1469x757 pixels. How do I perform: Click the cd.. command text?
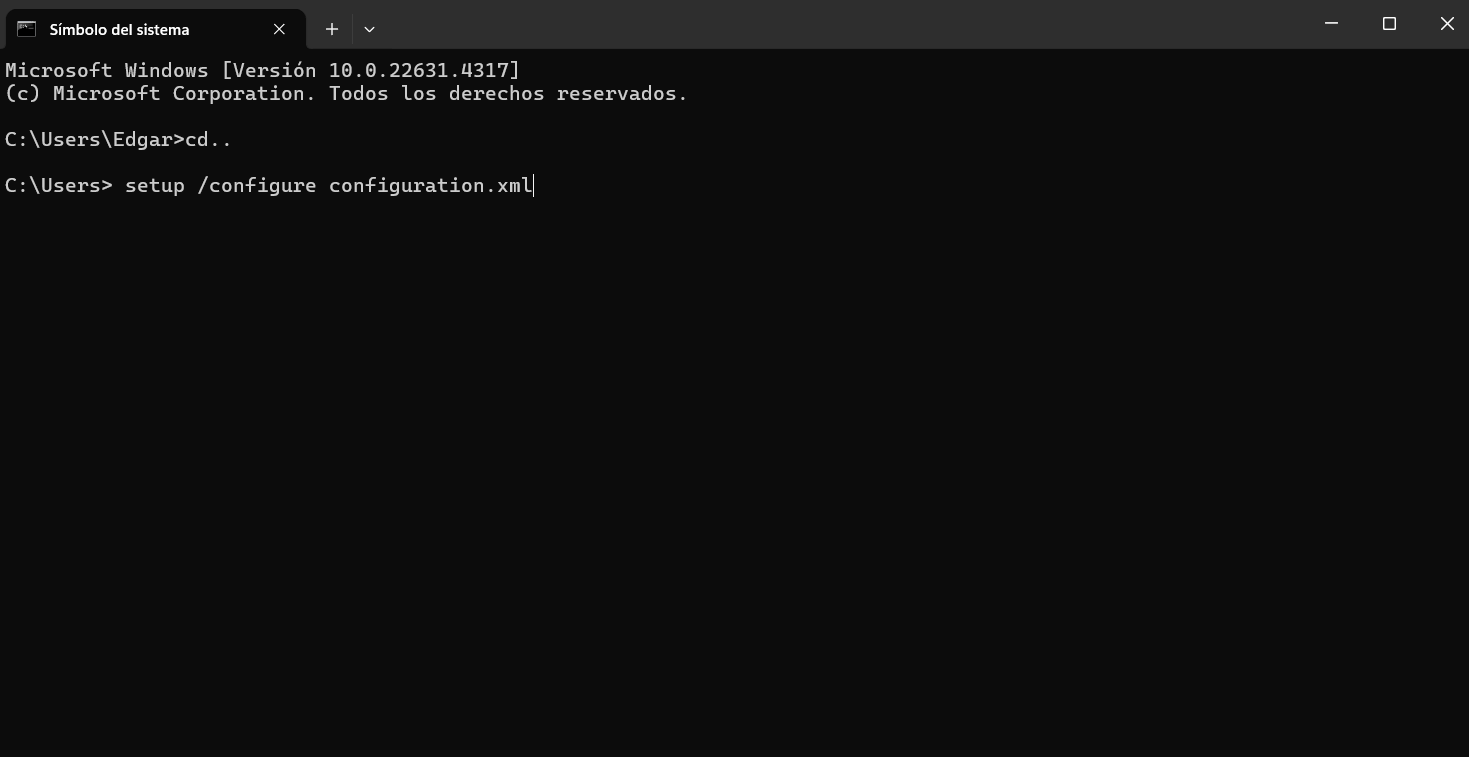(209, 140)
